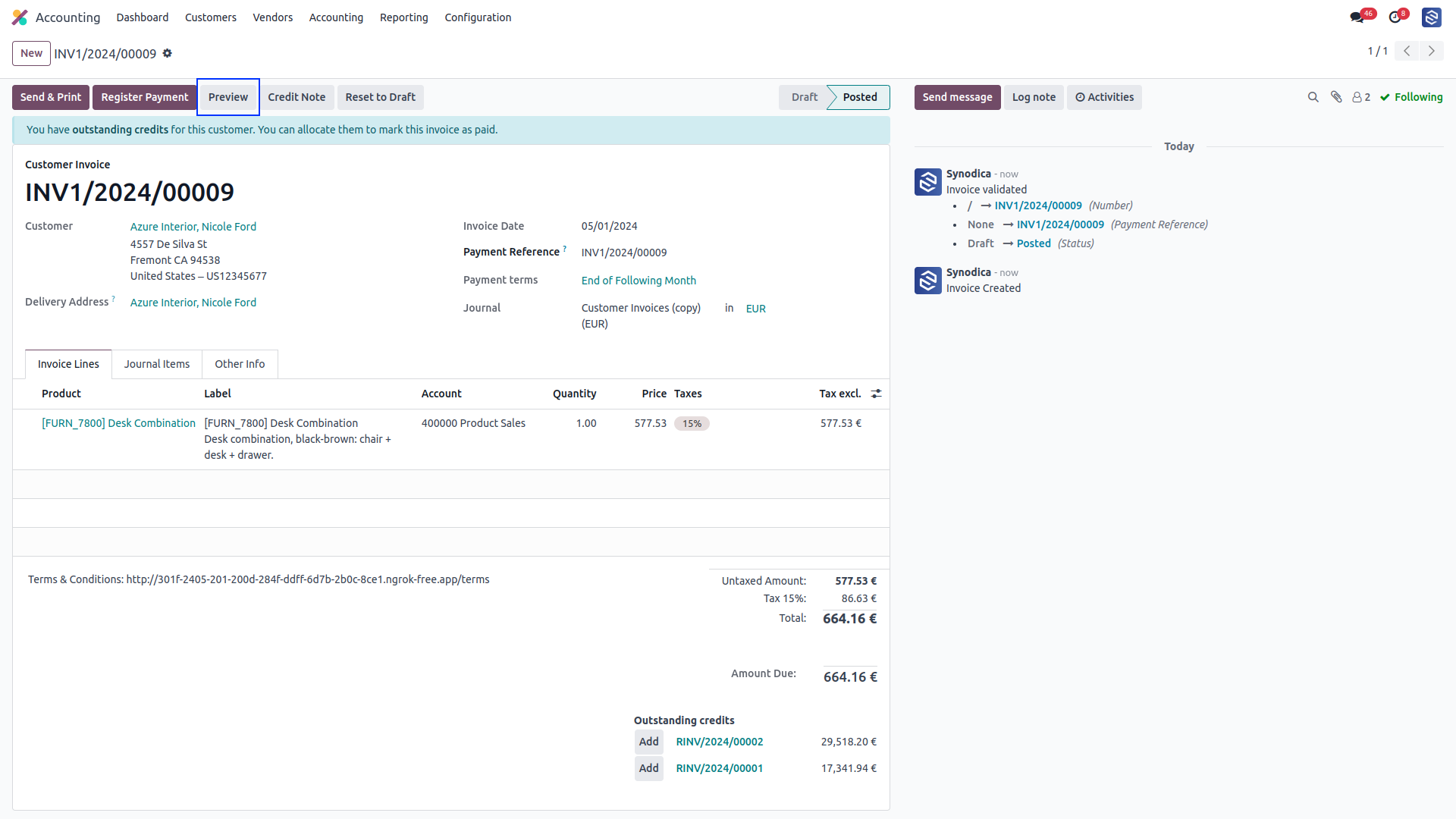
Task: Create a New invoice
Action: (31, 53)
